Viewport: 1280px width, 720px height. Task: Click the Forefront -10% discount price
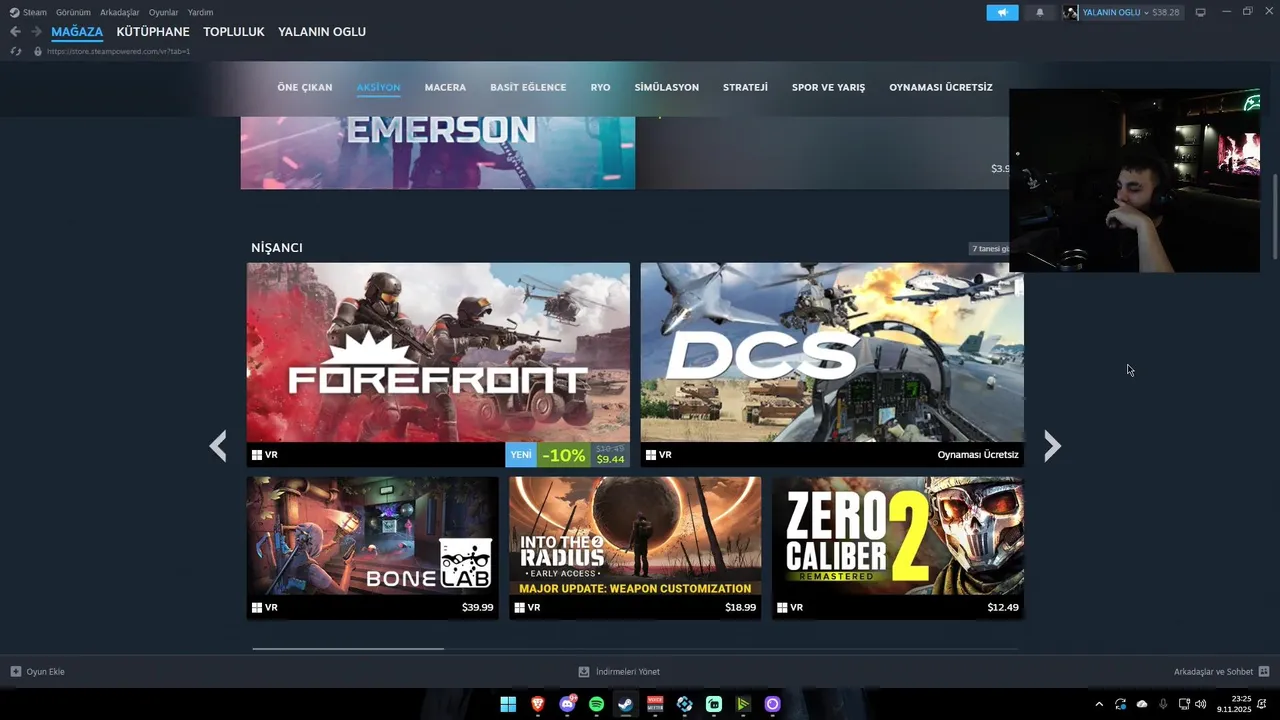(x=566, y=455)
